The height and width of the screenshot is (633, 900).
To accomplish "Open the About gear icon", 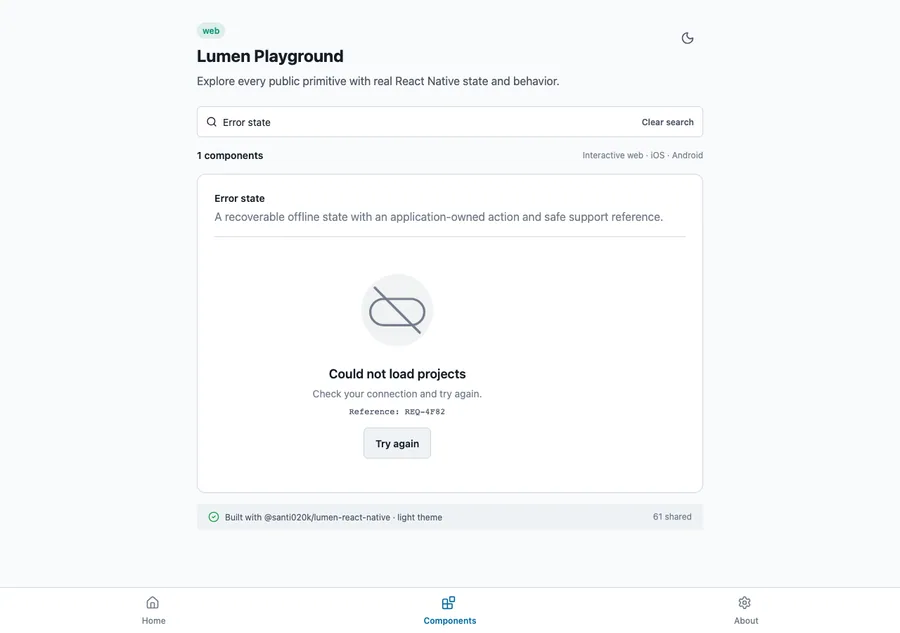I will coord(744,603).
